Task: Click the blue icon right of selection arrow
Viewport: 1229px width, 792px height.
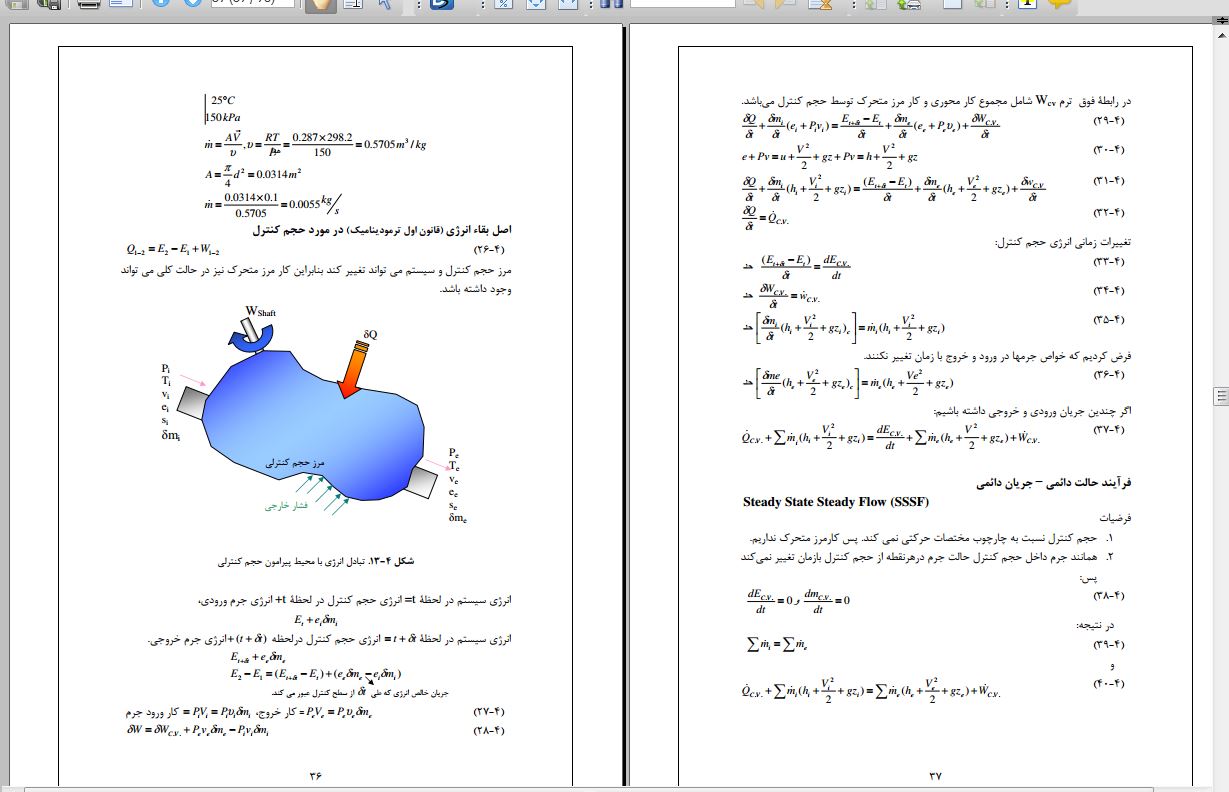Action: [x=437, y=5]
